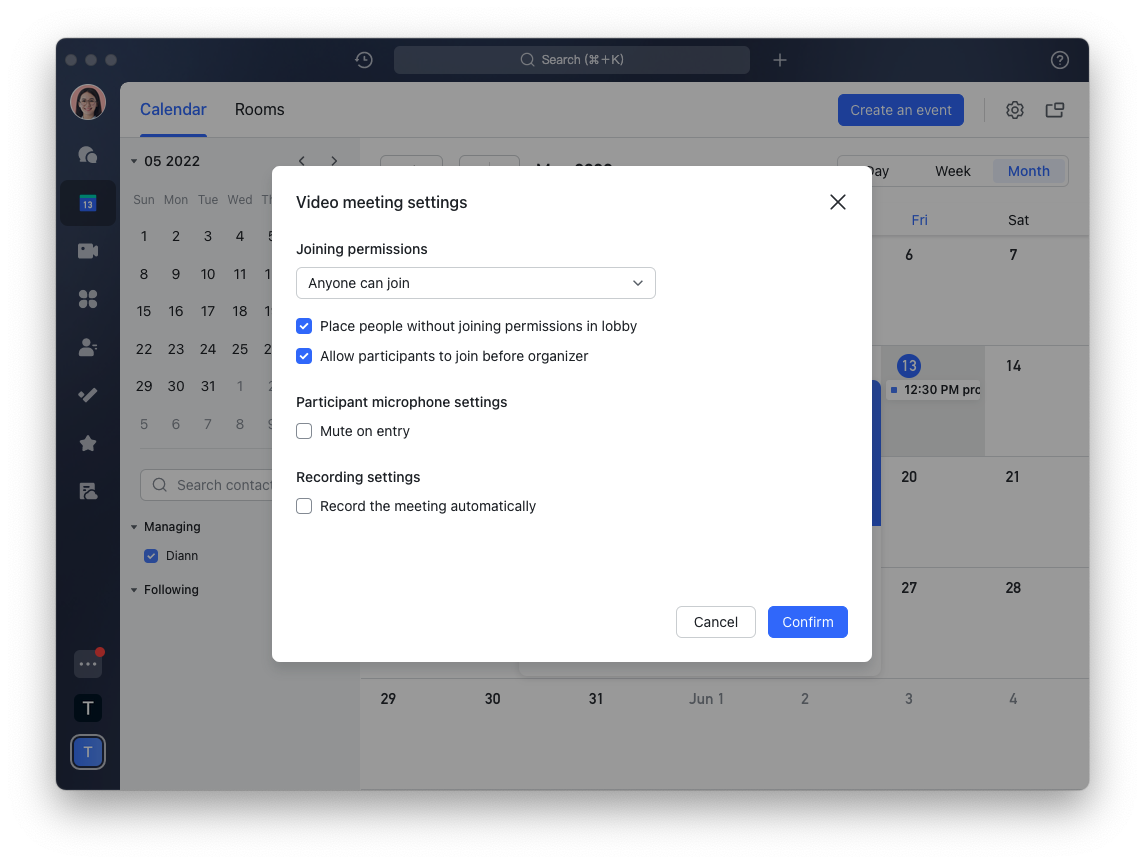This screenshot has width=1145, height=864.
Task: Collapse the Following calendars section
Action: (135, 590)
